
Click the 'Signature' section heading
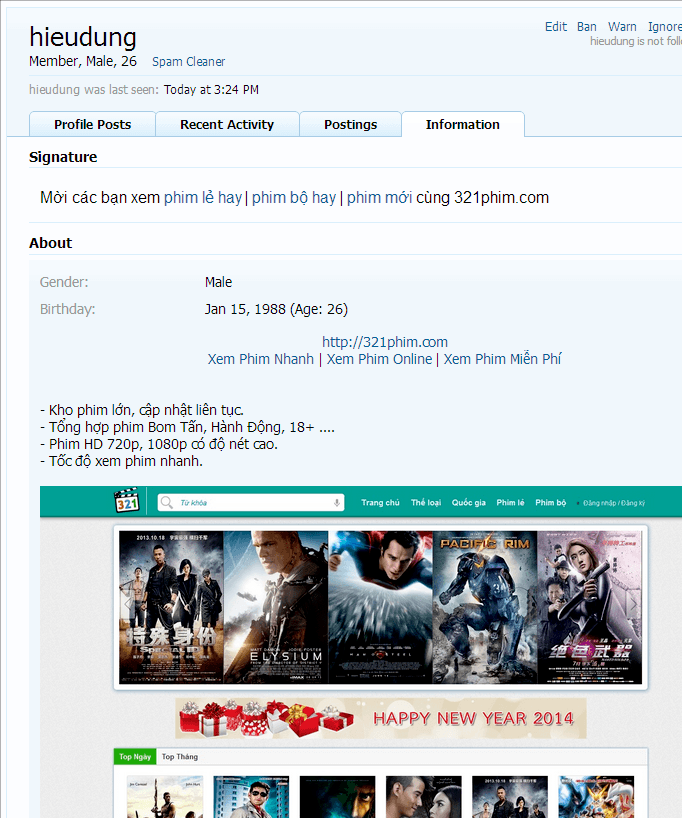point(63,157)
